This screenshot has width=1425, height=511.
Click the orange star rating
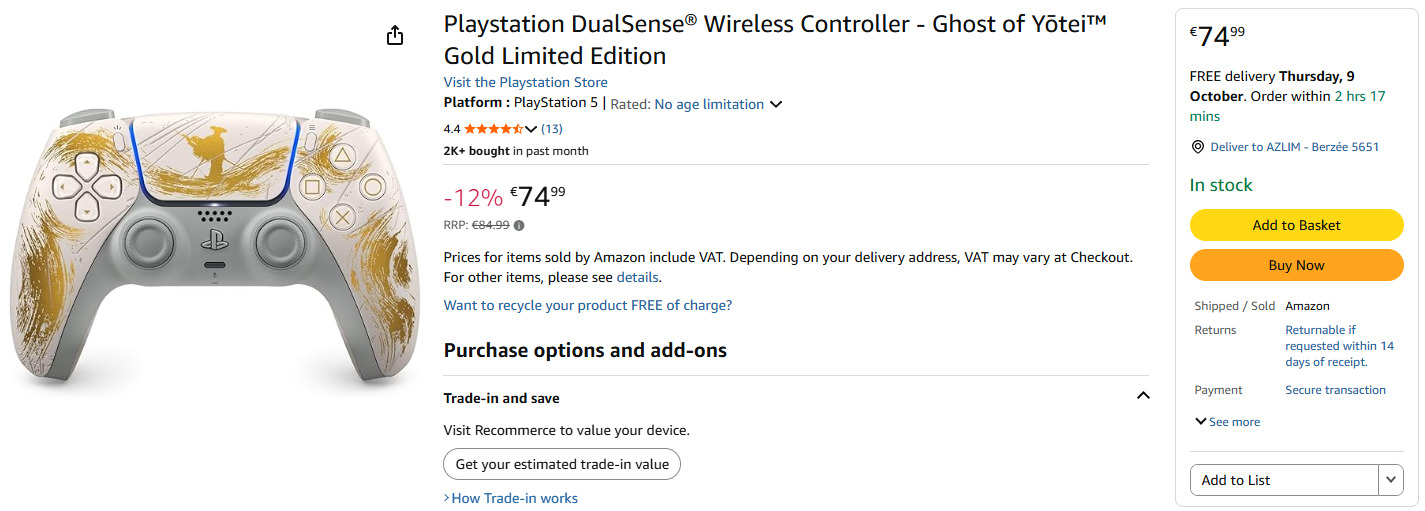(493, 129)
